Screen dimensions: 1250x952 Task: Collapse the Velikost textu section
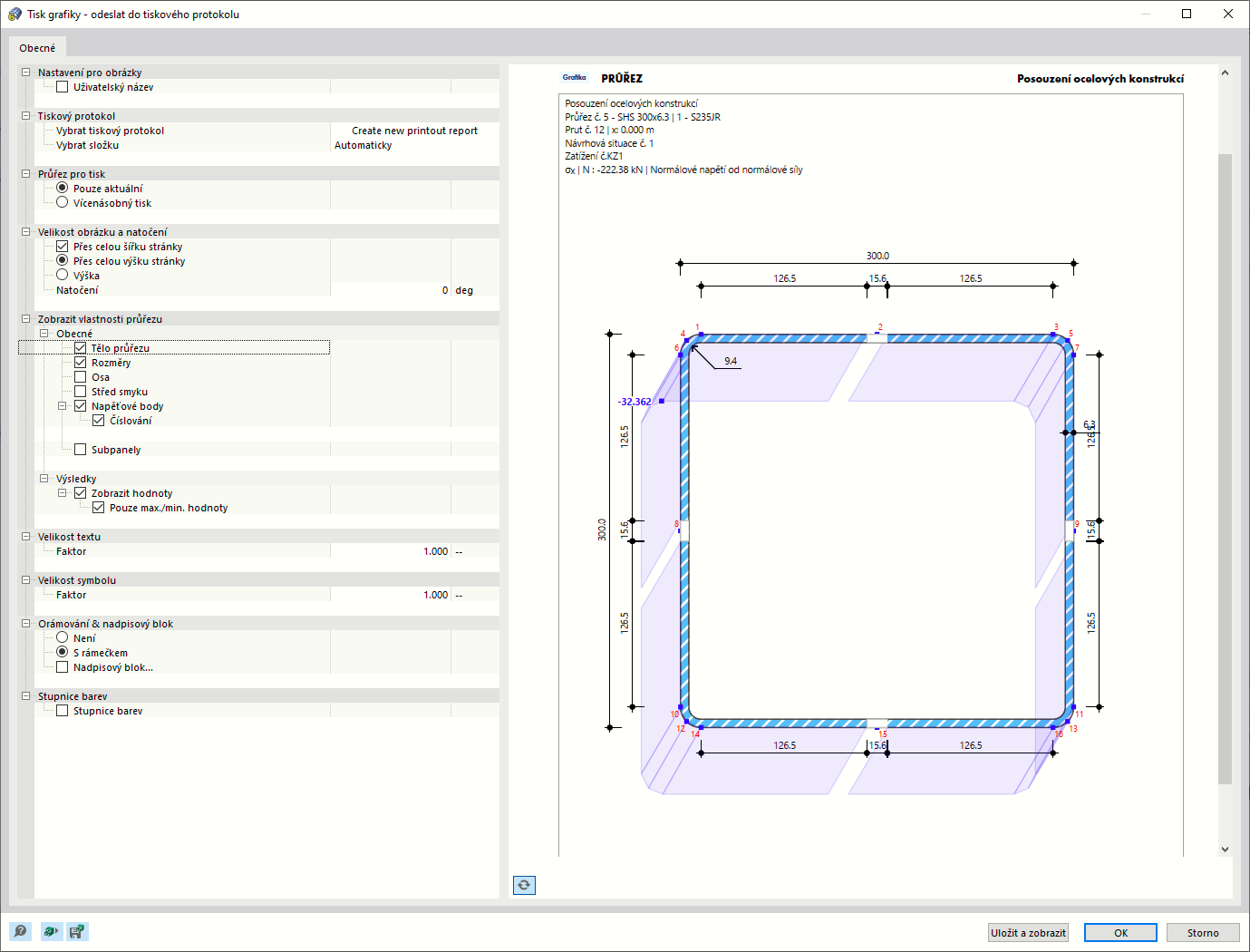click(x=26, y=537)
